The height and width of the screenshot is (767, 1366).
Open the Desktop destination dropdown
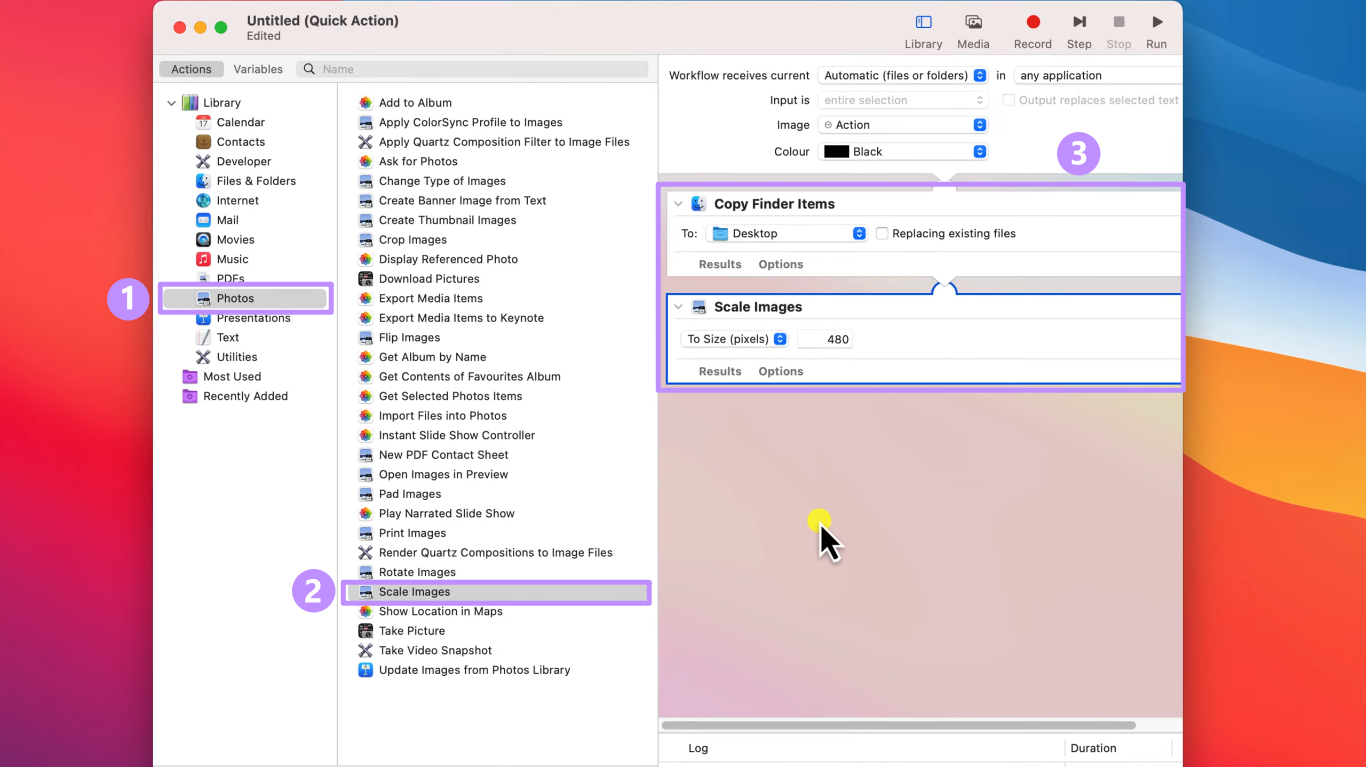click(x=787, y=233)
